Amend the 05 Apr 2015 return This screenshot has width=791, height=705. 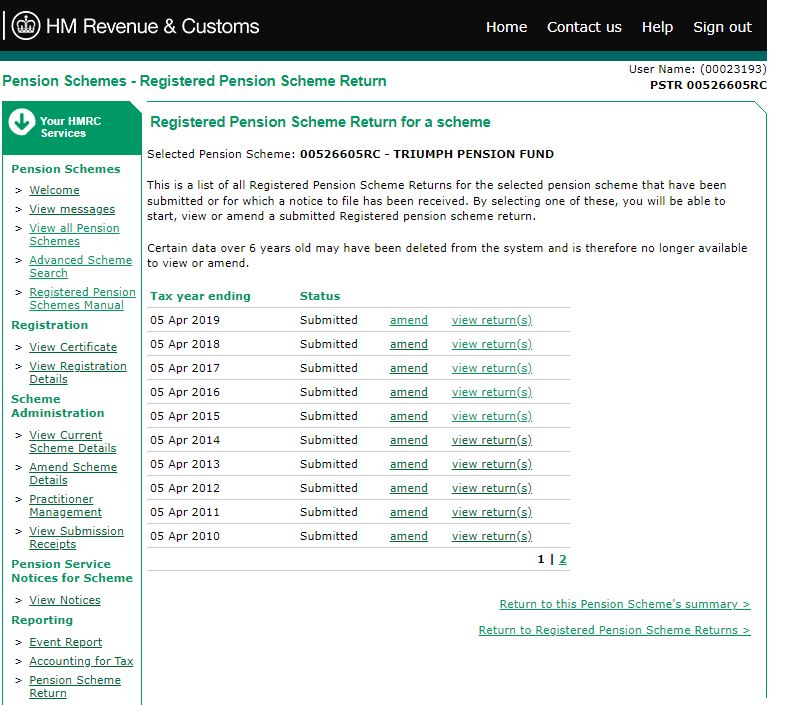tap(409, 416)
